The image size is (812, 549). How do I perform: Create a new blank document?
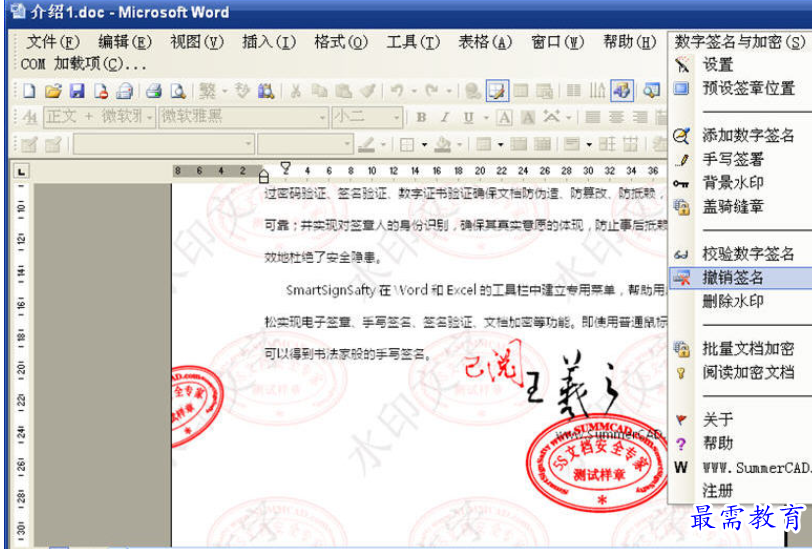(x=30, y=91)
